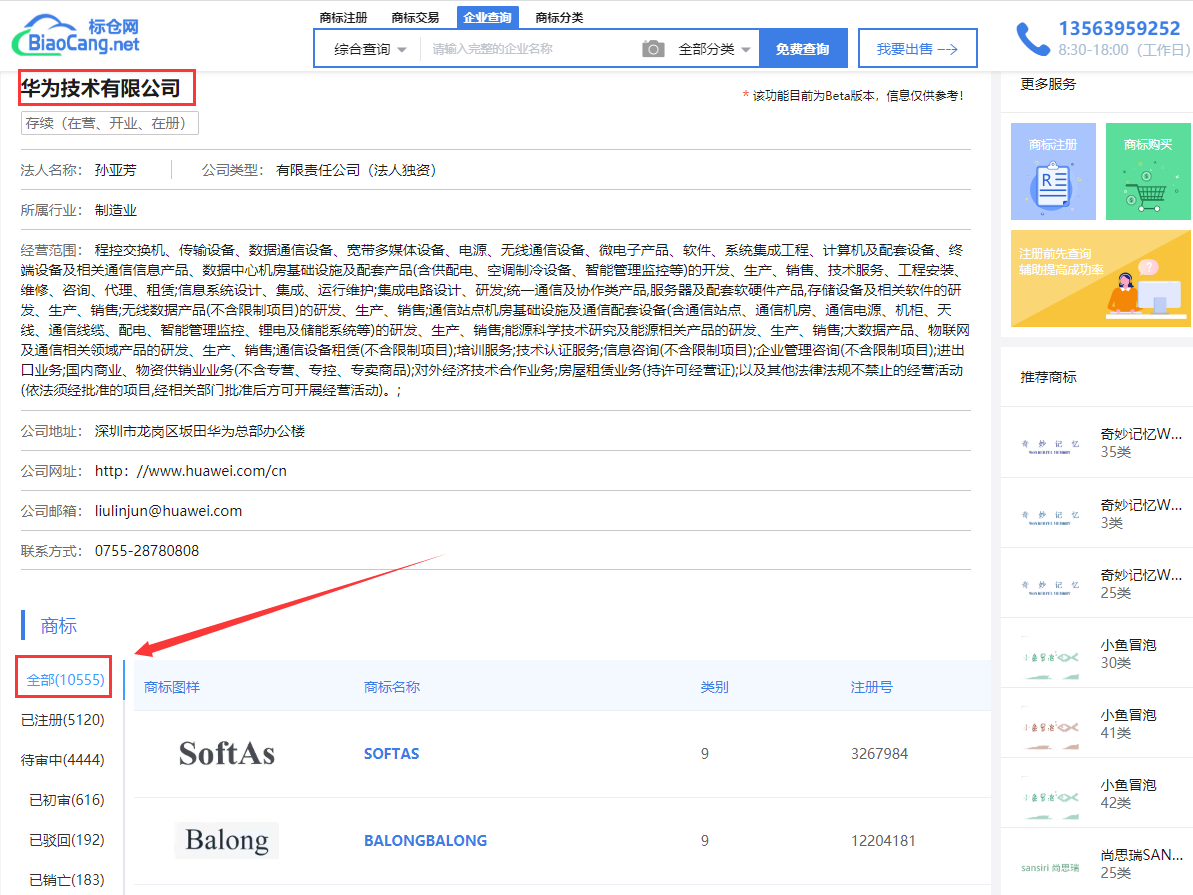Click the phone handset icon
Screen dimensions: 1193x895
coord(1032,39)
